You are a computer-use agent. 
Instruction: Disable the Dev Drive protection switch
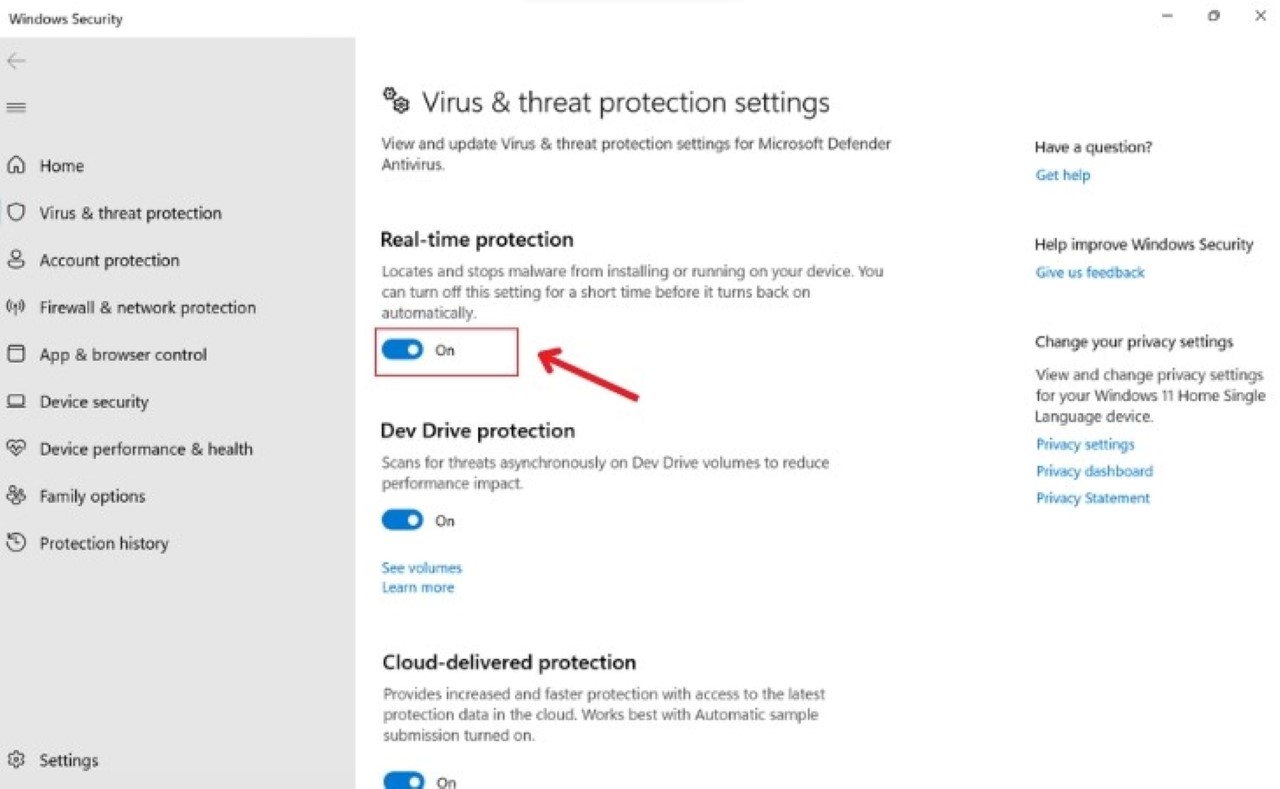tap(403, 520)
